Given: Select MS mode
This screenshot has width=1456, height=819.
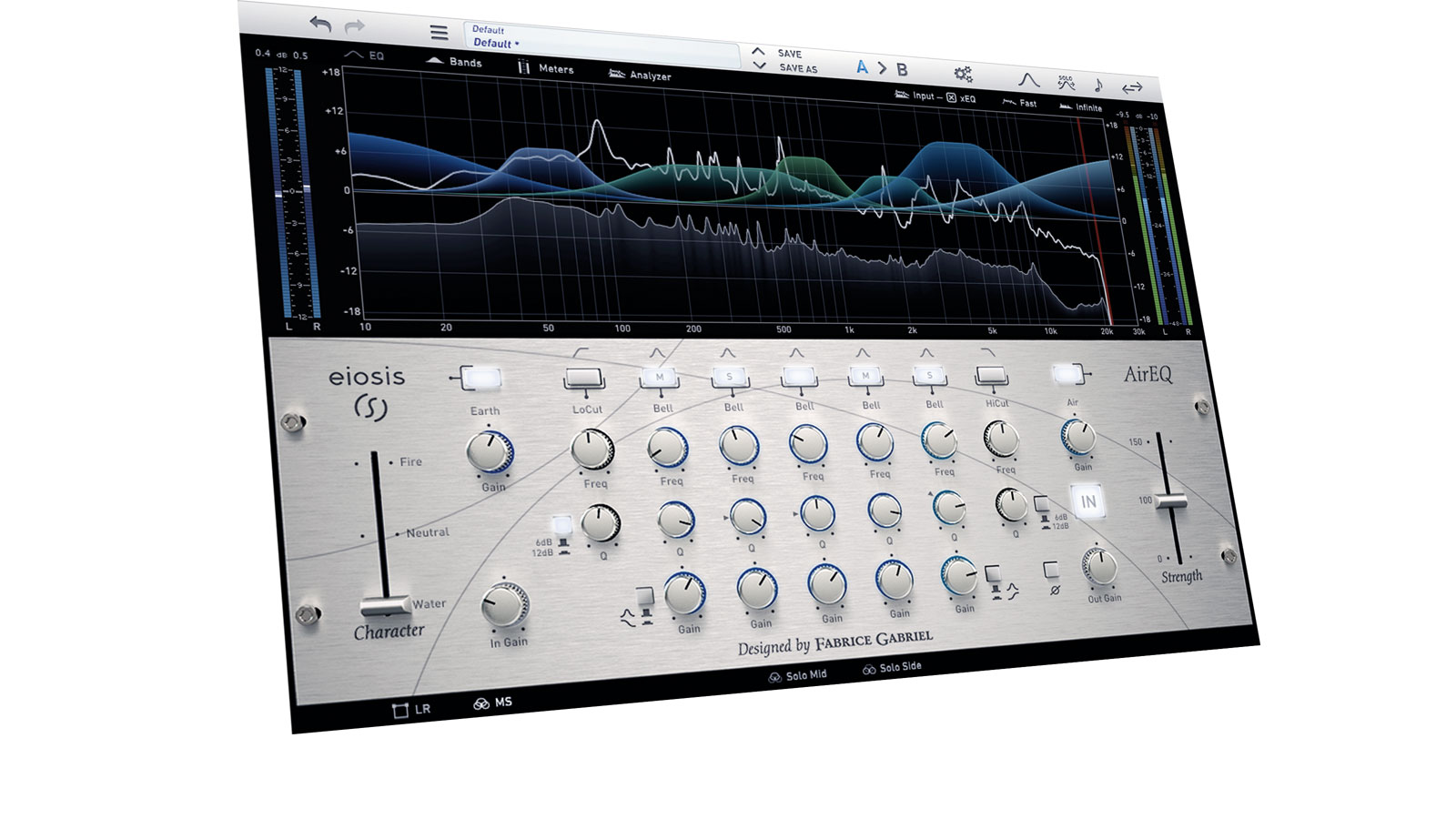Looking at the screenshot, I should 492,703.
